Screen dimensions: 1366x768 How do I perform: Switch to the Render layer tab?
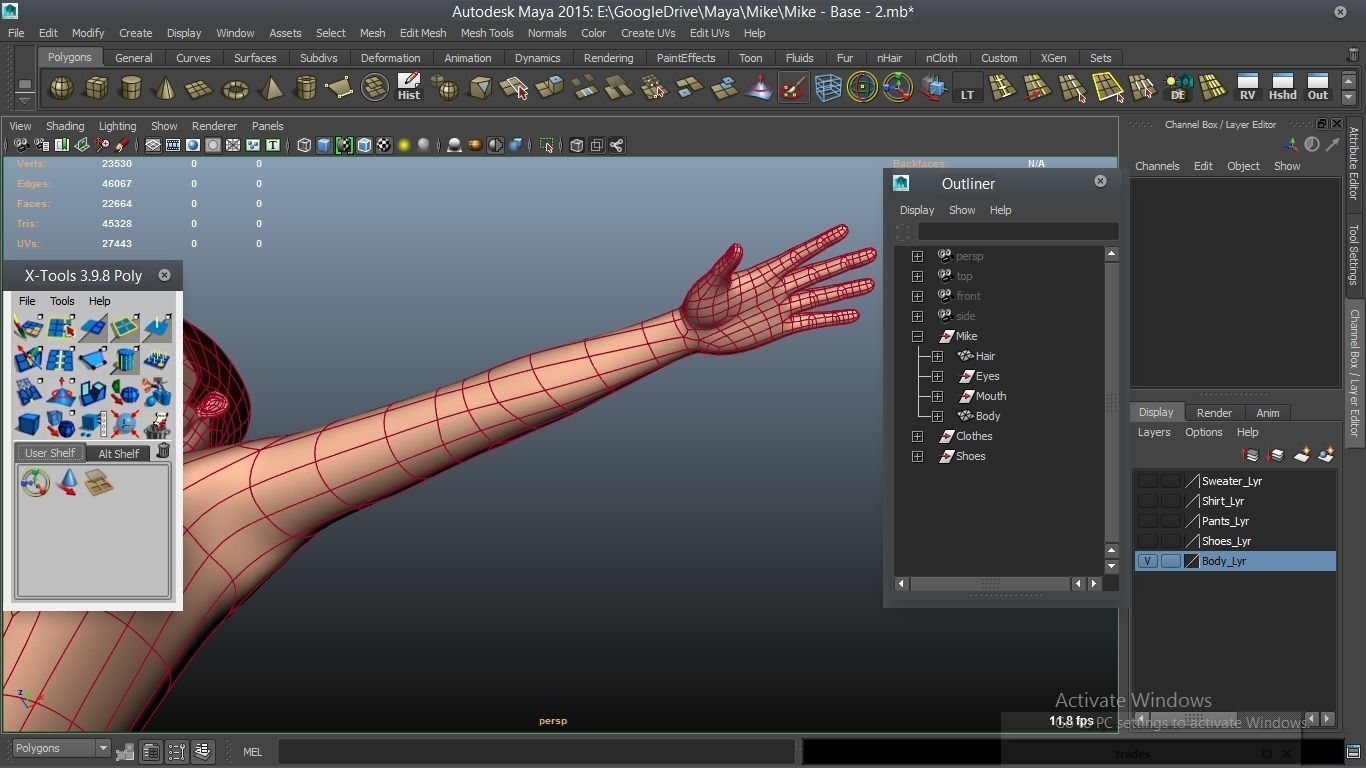point(1214,412)
